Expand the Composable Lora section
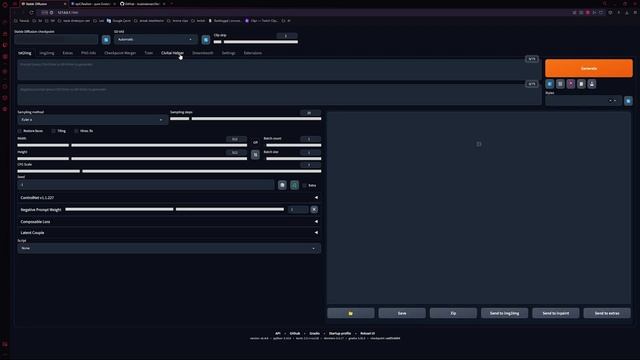The image size is (640, 360). tap(169, 222)
